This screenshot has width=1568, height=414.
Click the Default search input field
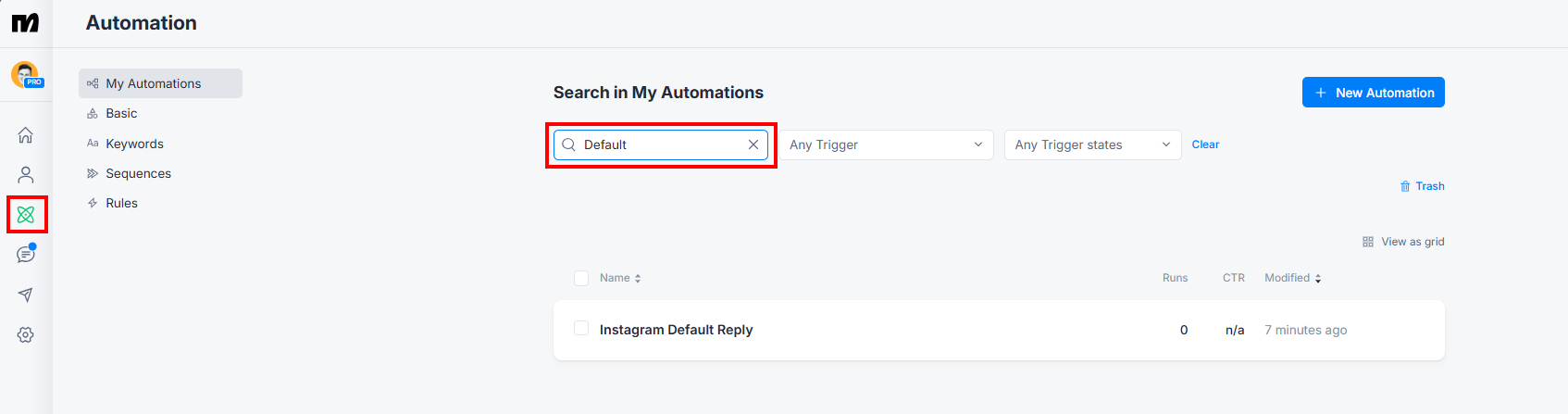[661, 144]
